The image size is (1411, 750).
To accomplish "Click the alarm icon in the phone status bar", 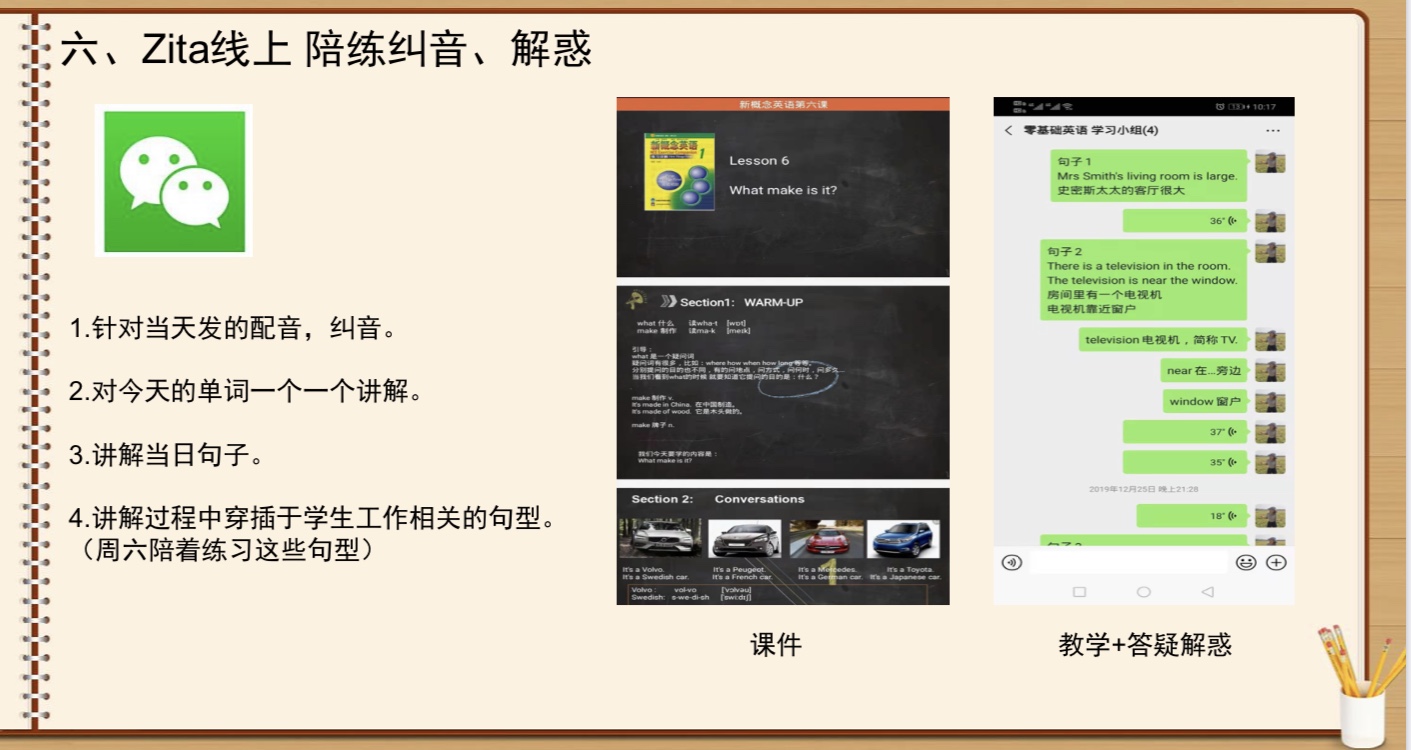I will coord(1219,106).
